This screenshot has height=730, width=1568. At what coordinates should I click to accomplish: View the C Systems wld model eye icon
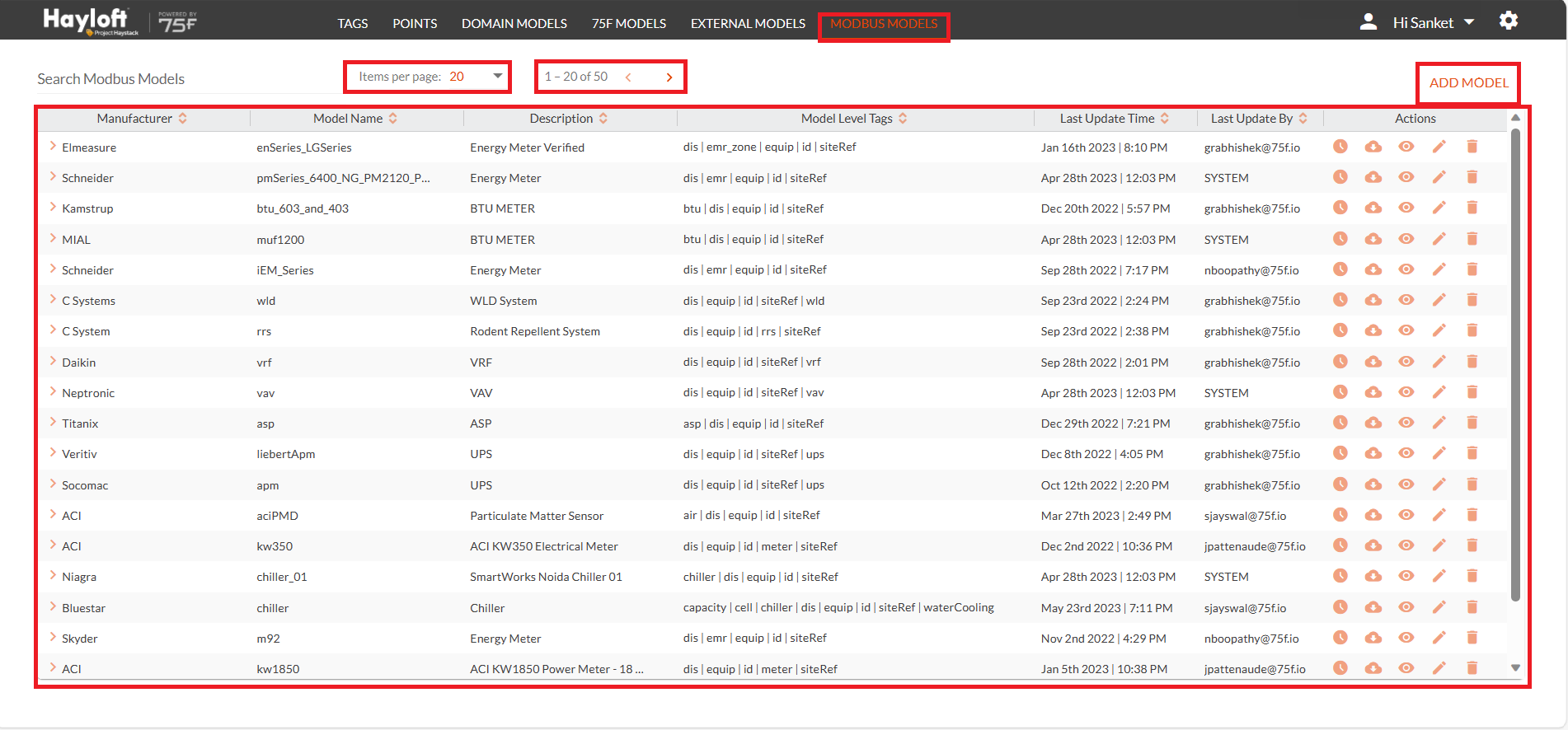coord(1406,300)
